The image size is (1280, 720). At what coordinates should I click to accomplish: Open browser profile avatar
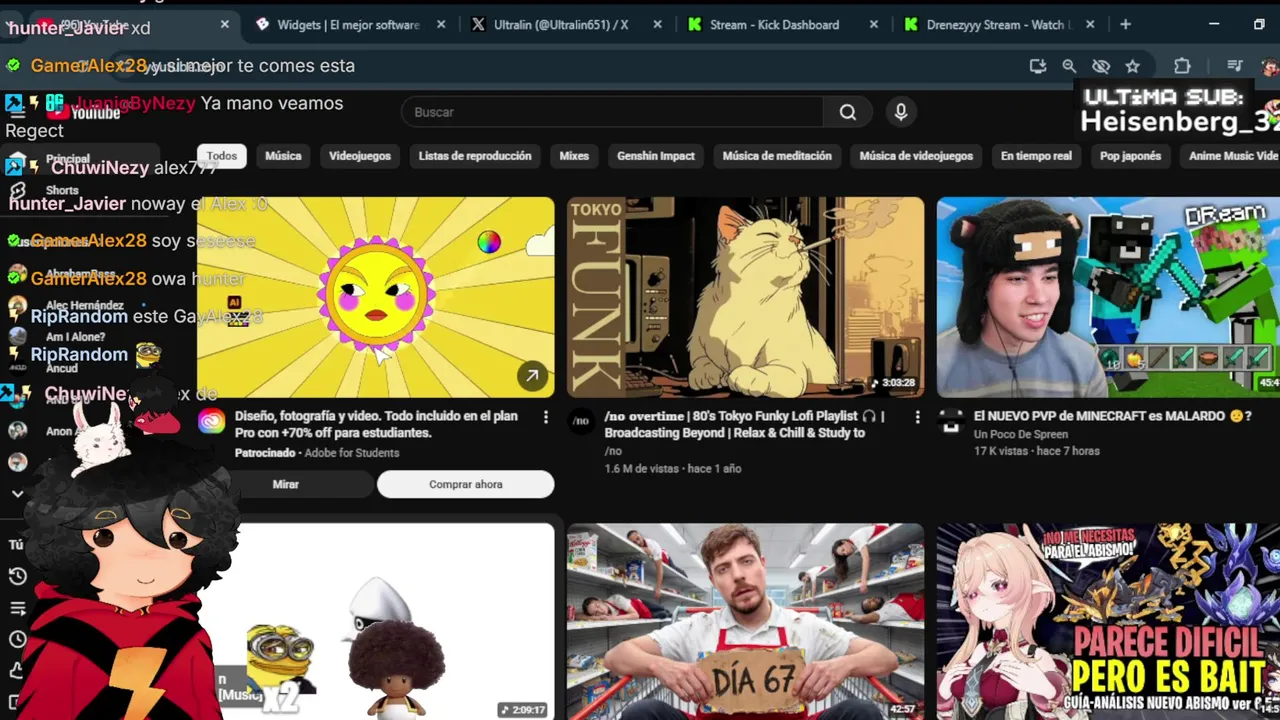pos(1270,67)
